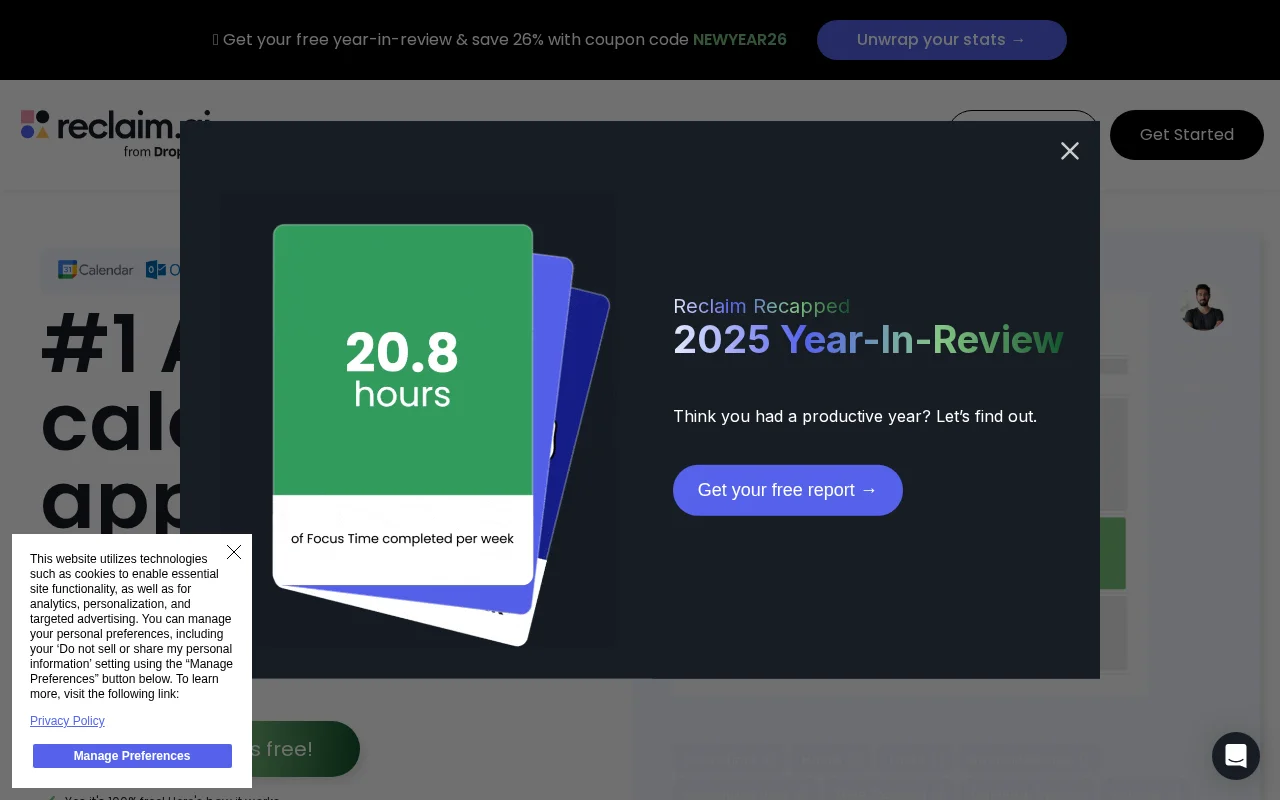
Task: Click the green checkmark near '100% free'
Action: click(x=53, y=797)
